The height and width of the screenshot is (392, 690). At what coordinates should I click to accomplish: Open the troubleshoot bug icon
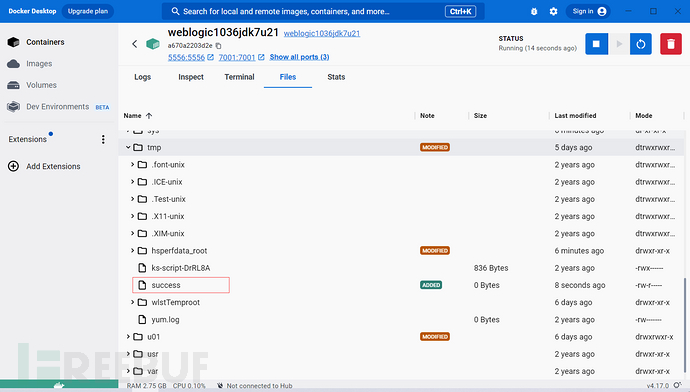click(534, 11)
